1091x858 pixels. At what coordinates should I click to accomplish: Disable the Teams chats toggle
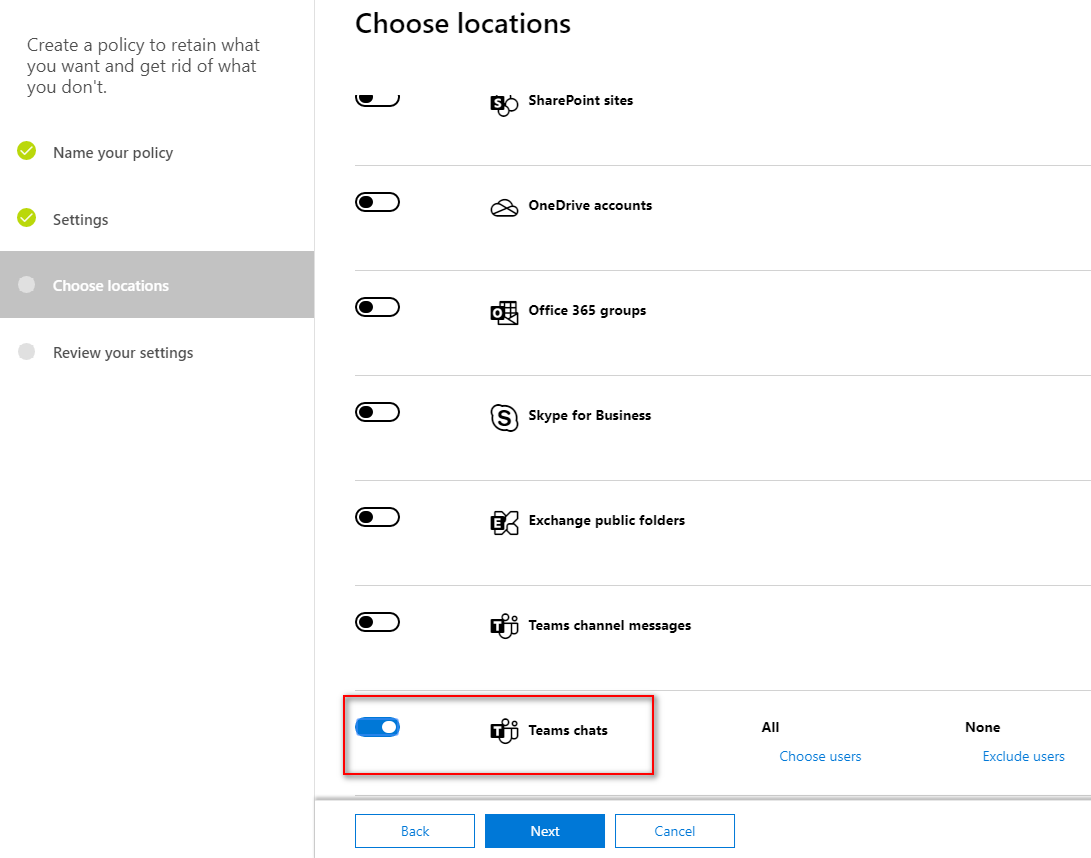point(377,727)
